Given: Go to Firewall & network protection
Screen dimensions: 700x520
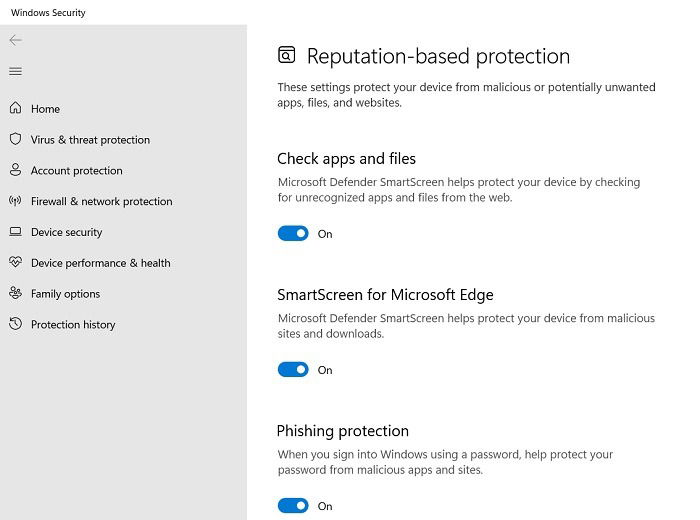Looking at the screenshot, I should pyautogui.click(x=101, y=201).
